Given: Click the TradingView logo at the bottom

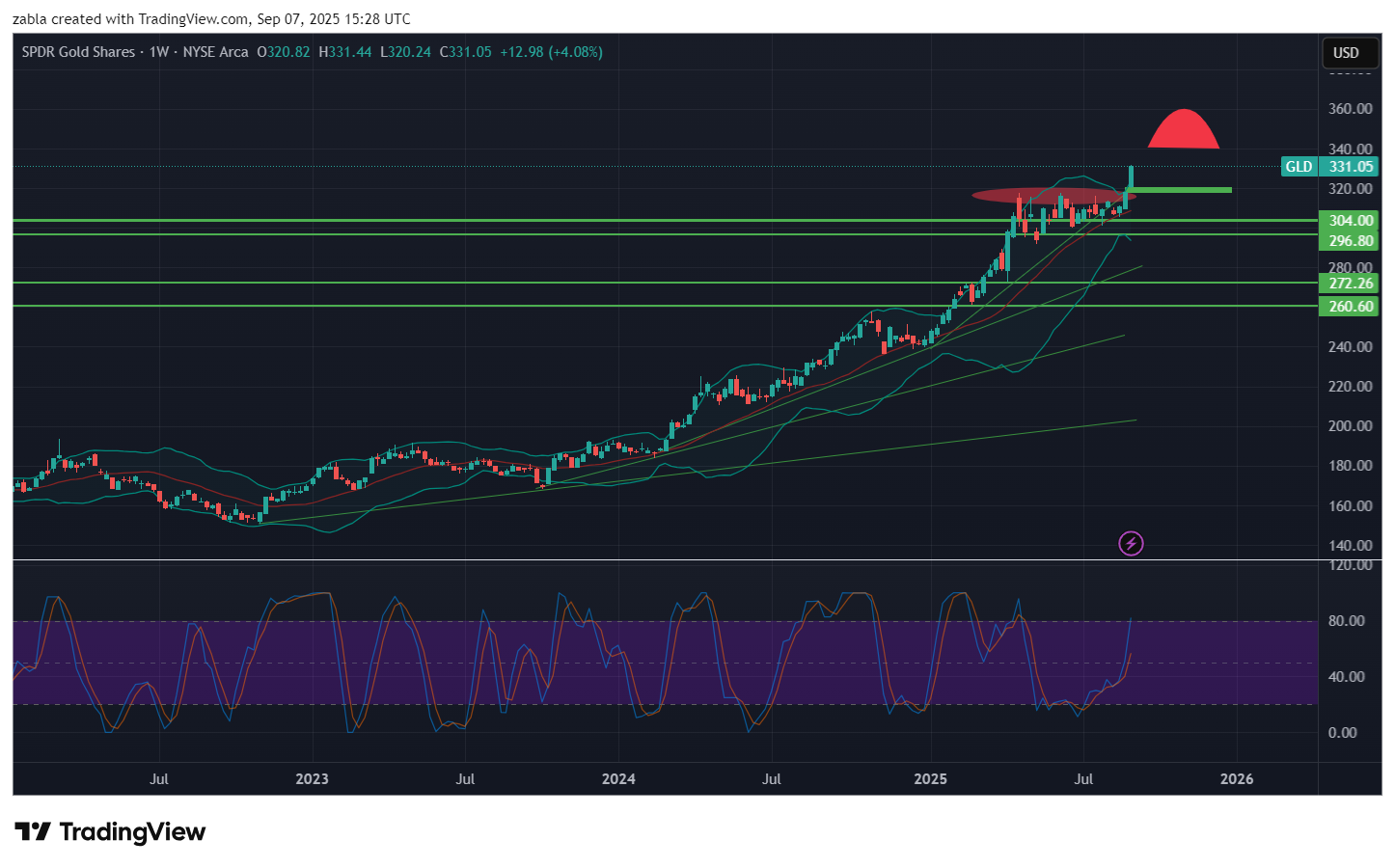Looking at the screenshot, I should point(110,832).
